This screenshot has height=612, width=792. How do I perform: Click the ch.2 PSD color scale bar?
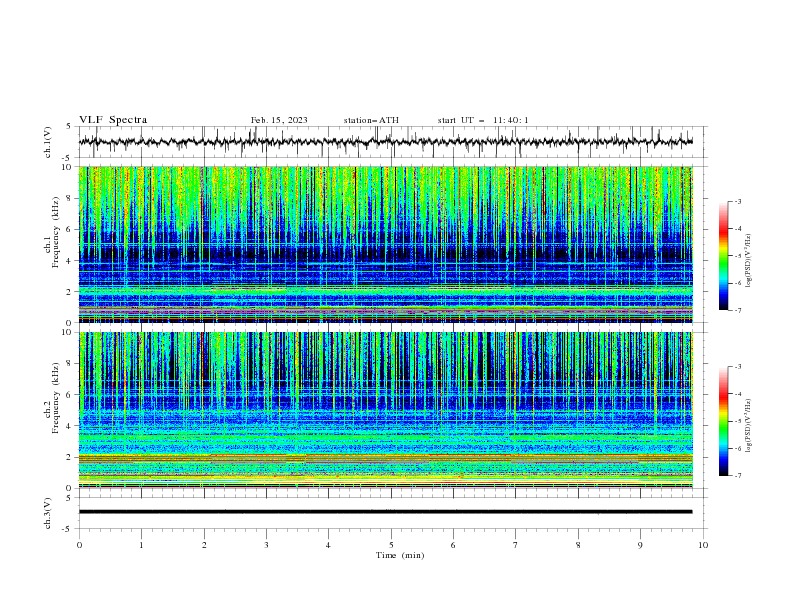pyautogui.click(x=723, y=421)
